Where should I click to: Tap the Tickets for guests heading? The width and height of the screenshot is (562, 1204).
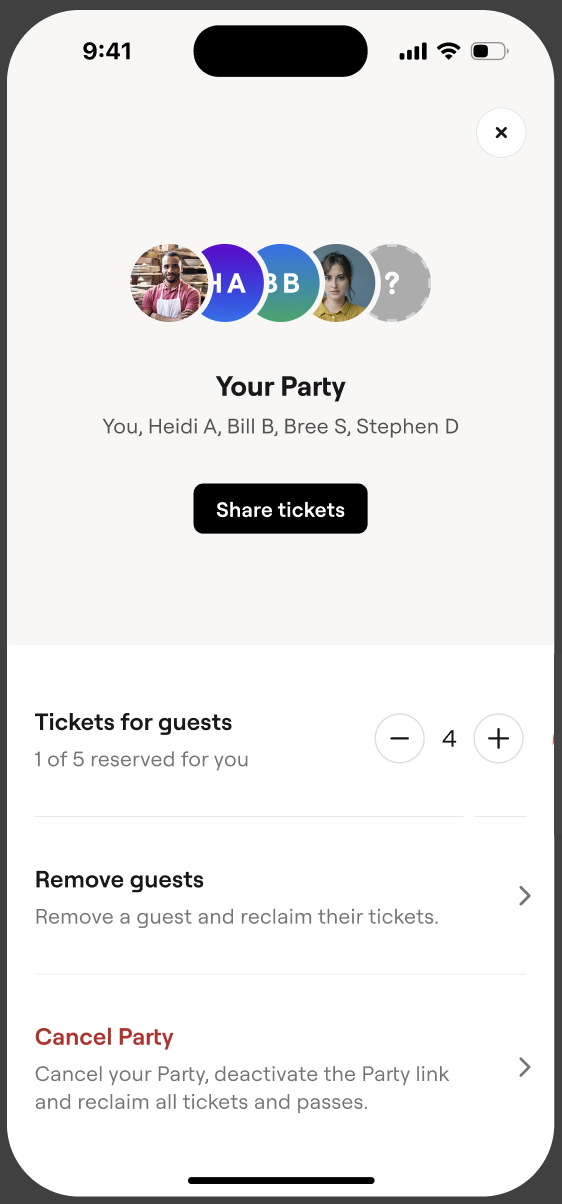coord(133,722)
